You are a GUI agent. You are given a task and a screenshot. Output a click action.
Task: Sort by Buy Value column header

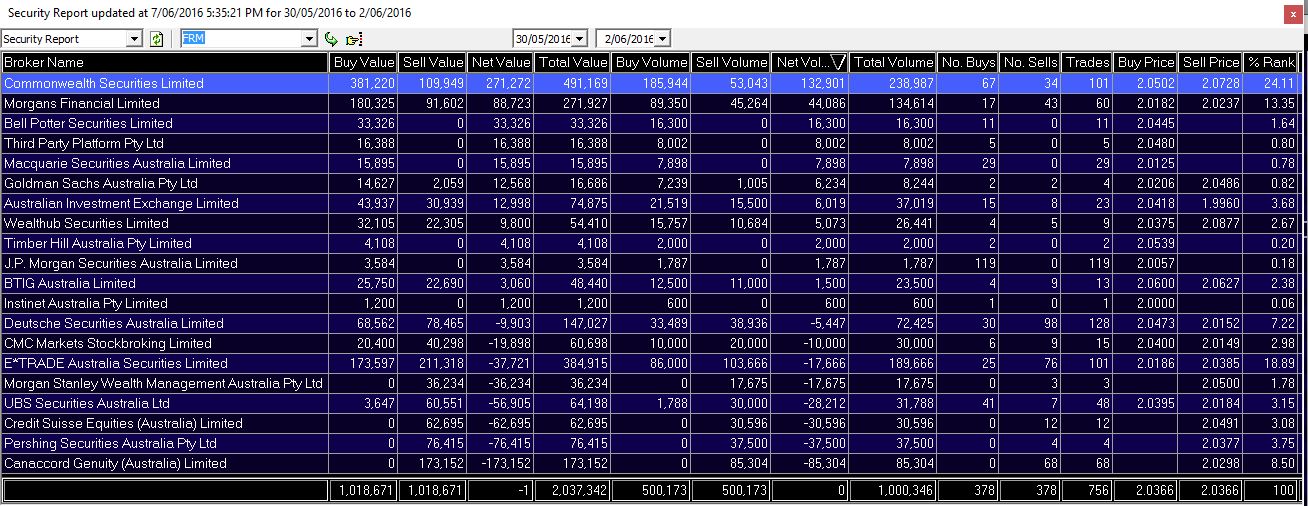point(364,62)
